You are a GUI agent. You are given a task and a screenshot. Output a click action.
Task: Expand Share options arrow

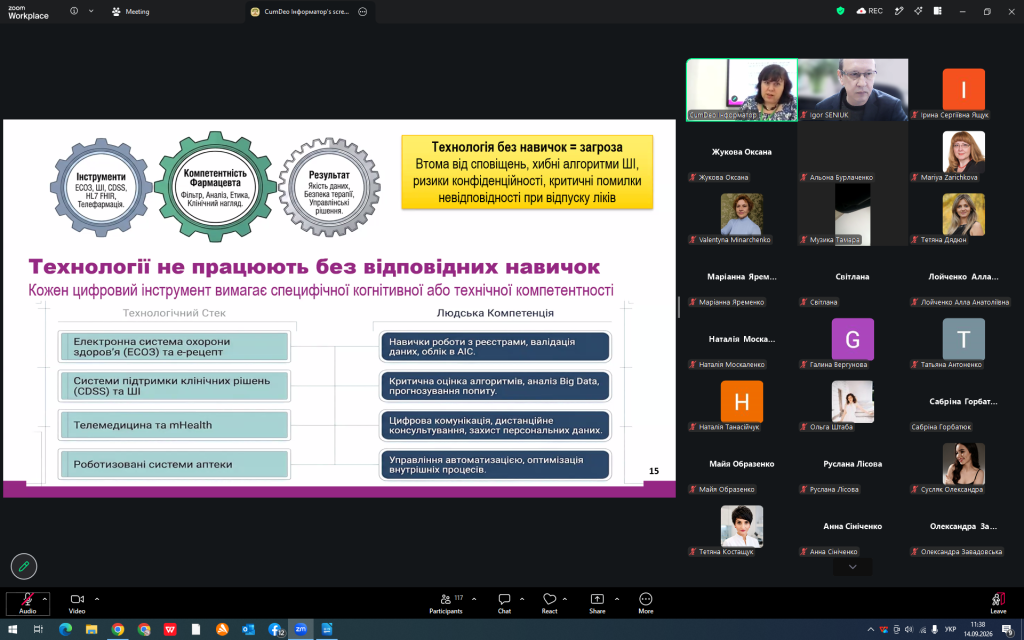click(x=616, y=598)
